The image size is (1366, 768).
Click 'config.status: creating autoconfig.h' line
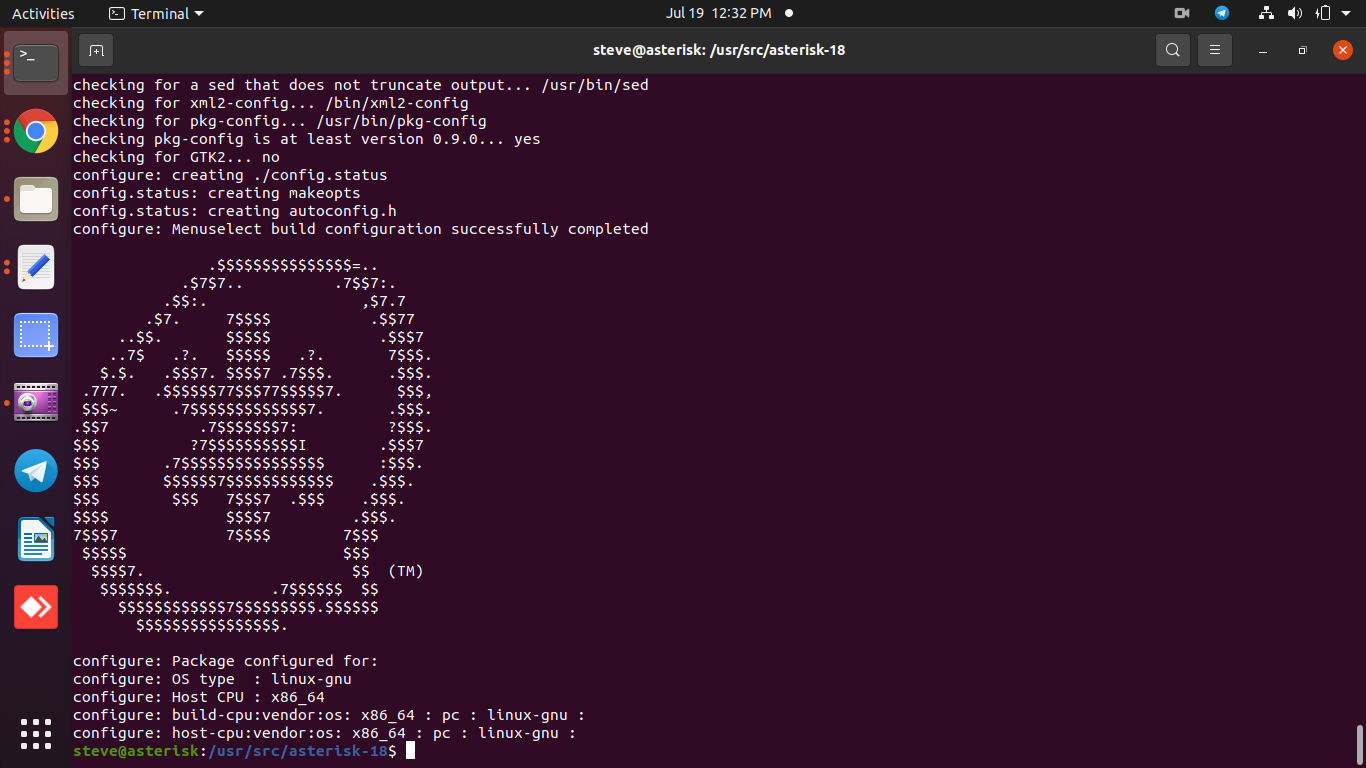click(x=234, y=211)
